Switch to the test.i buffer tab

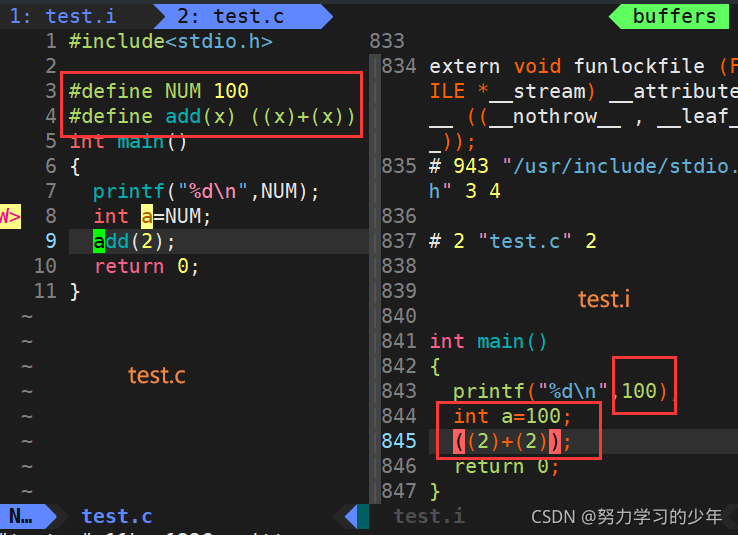(62, 16)
